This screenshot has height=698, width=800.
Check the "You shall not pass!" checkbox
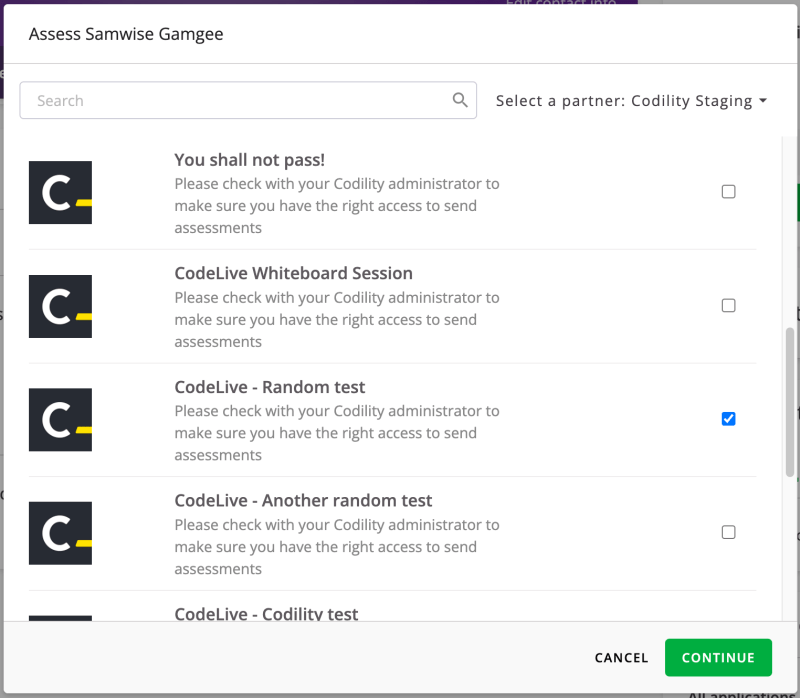point(729,191)
